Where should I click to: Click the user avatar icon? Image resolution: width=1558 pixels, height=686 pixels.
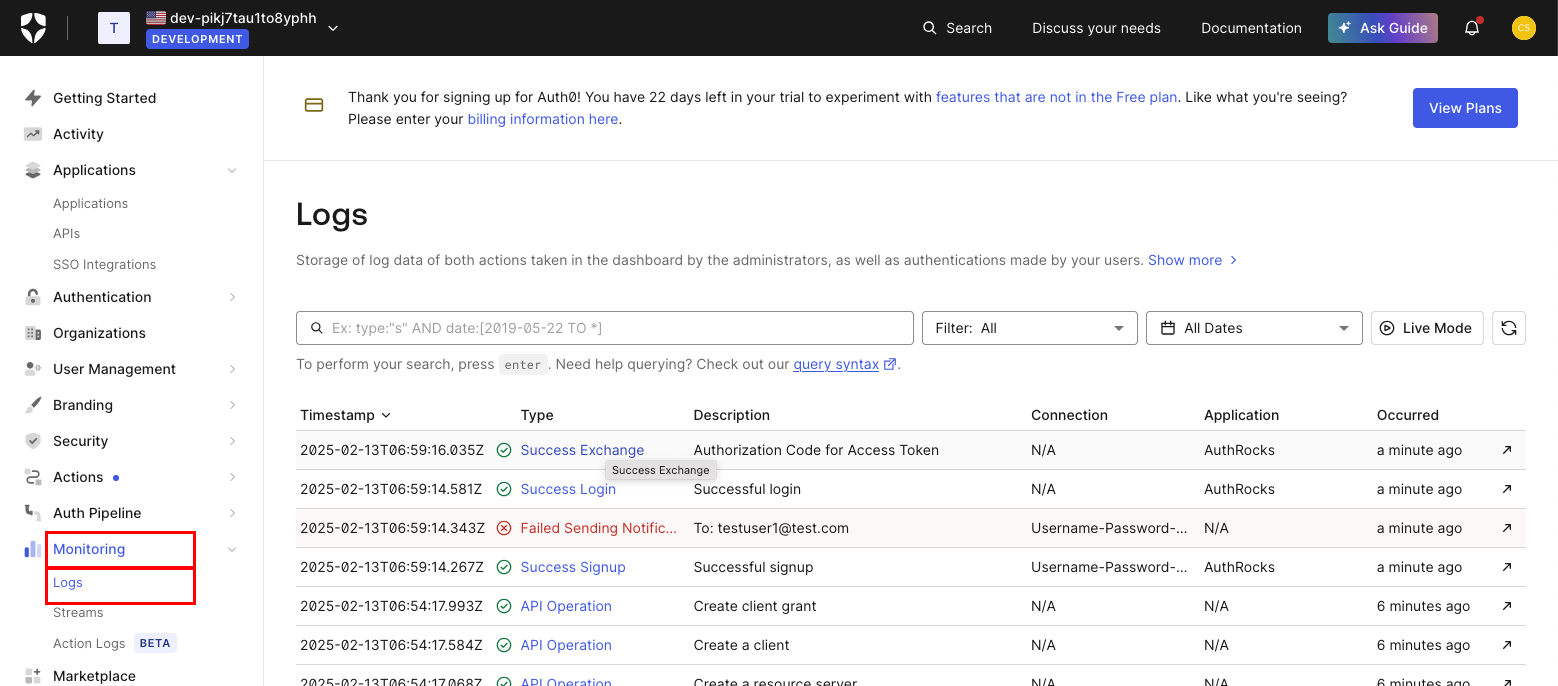1523,28
